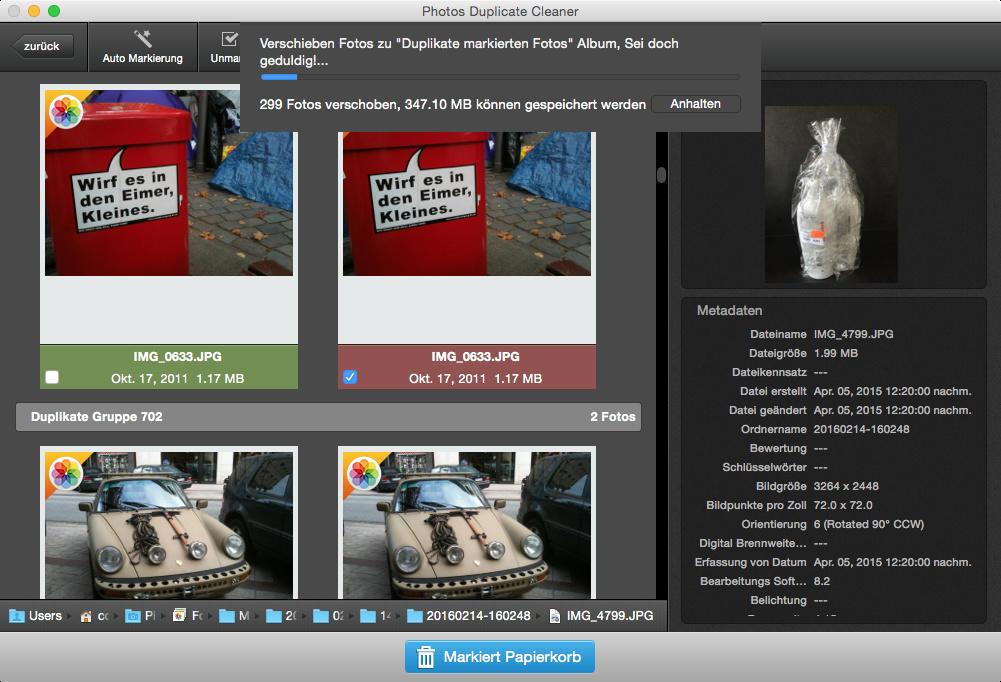Click the Metadaten section heading
Image resolution: width=1001 pixels, height=682 pixels.
point(729,310)
